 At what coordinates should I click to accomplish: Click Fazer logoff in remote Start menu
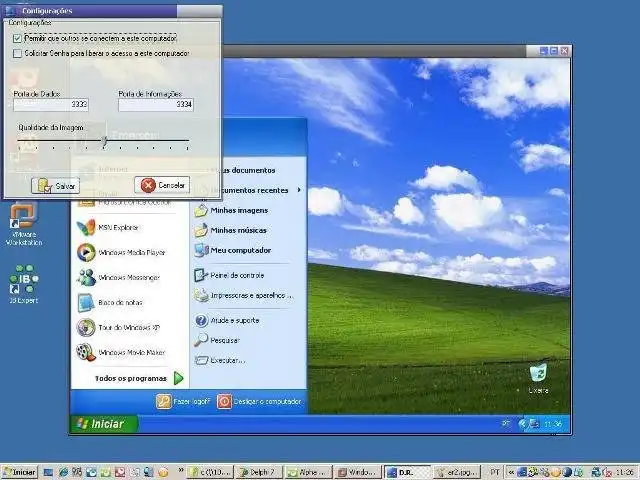pos(183,402)
